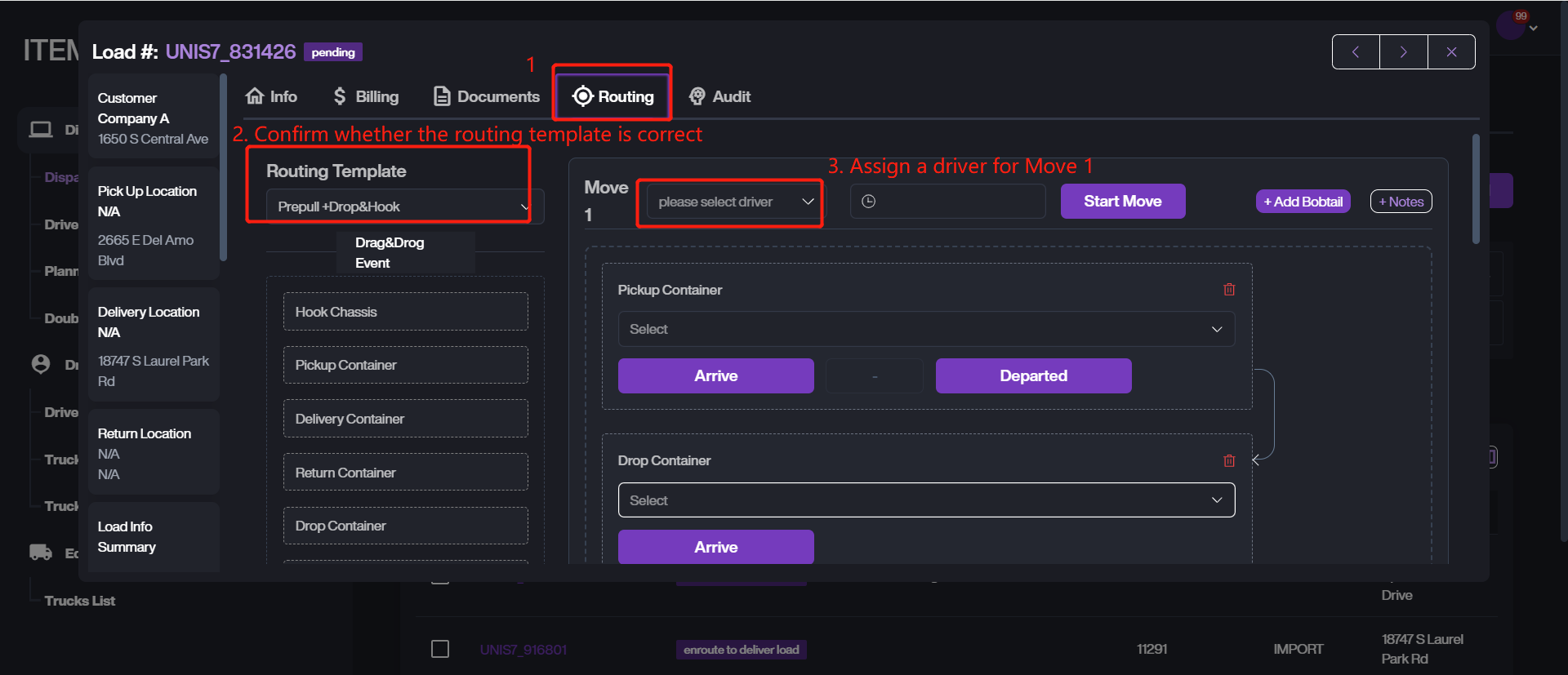The image size is (1568, 675).
Task: Select the Hook Chassis event block
Action: [x=405, y=312]
